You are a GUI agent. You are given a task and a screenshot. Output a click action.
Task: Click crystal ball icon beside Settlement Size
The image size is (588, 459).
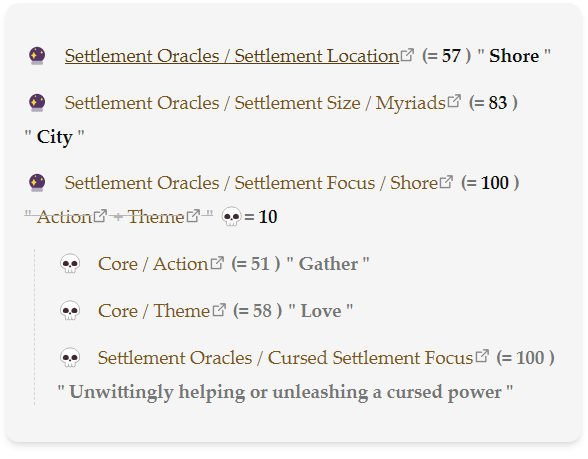coord(37,103)
